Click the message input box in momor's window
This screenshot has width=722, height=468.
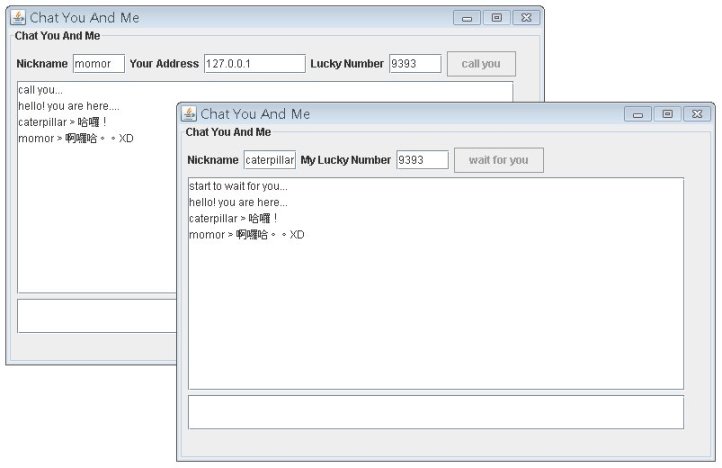(x=96, y=315)
